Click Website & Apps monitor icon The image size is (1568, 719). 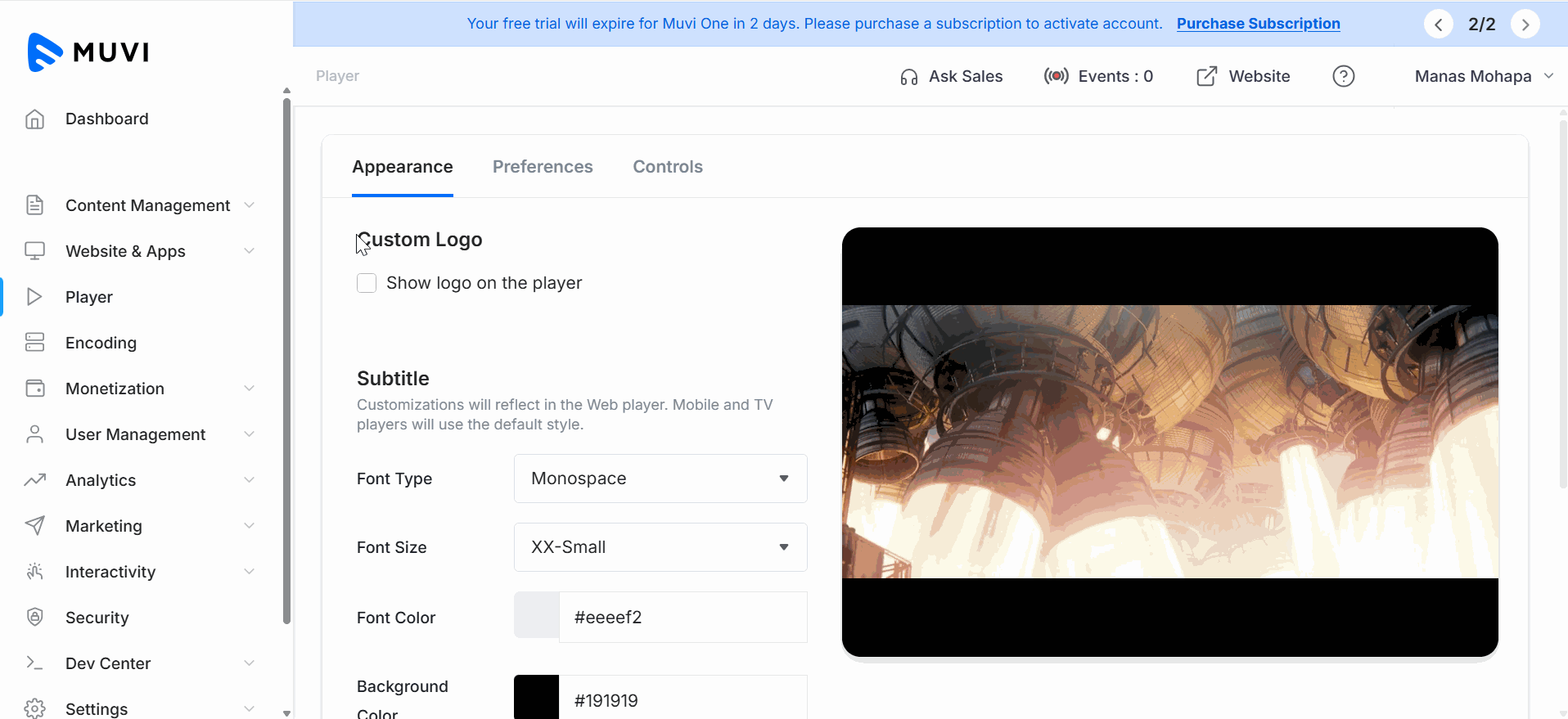(34, 251)
